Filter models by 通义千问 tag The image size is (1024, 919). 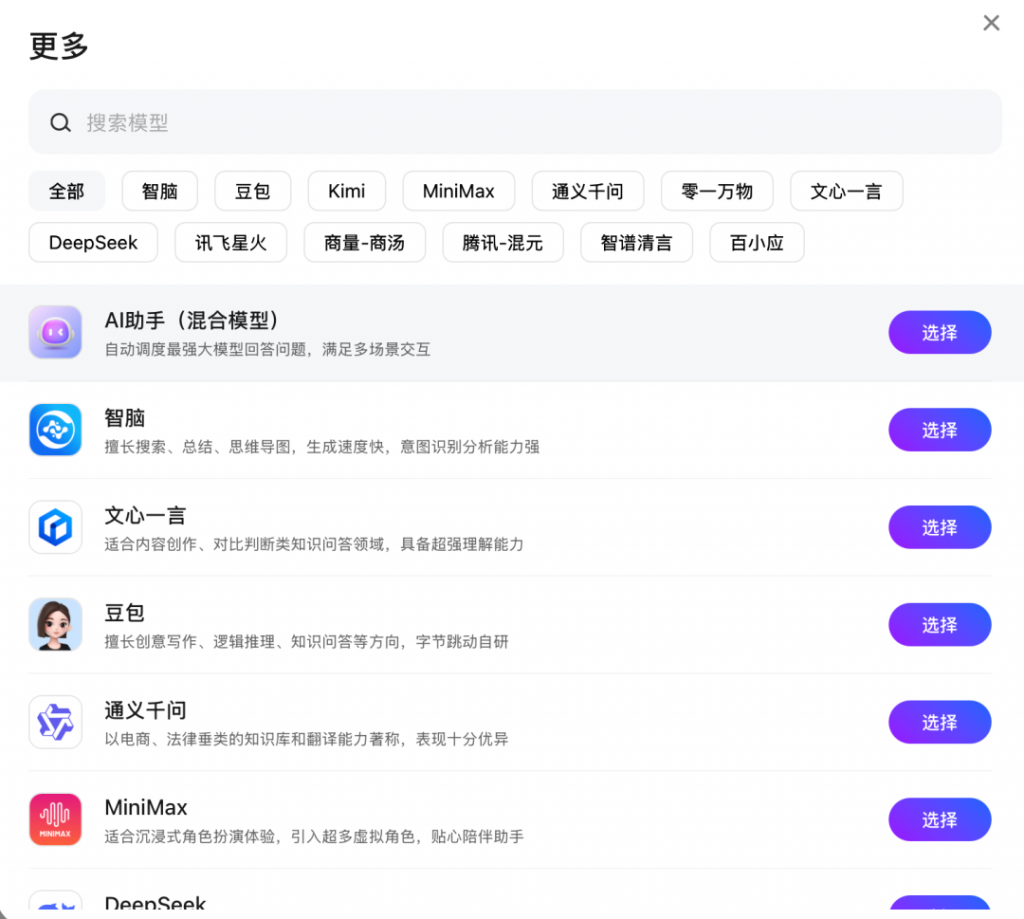tap(588, 191)
